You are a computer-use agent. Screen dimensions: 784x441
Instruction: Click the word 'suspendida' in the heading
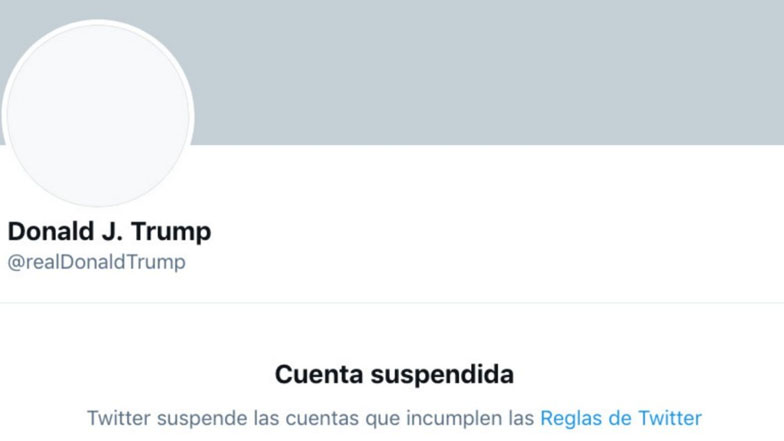coord(442,374)
